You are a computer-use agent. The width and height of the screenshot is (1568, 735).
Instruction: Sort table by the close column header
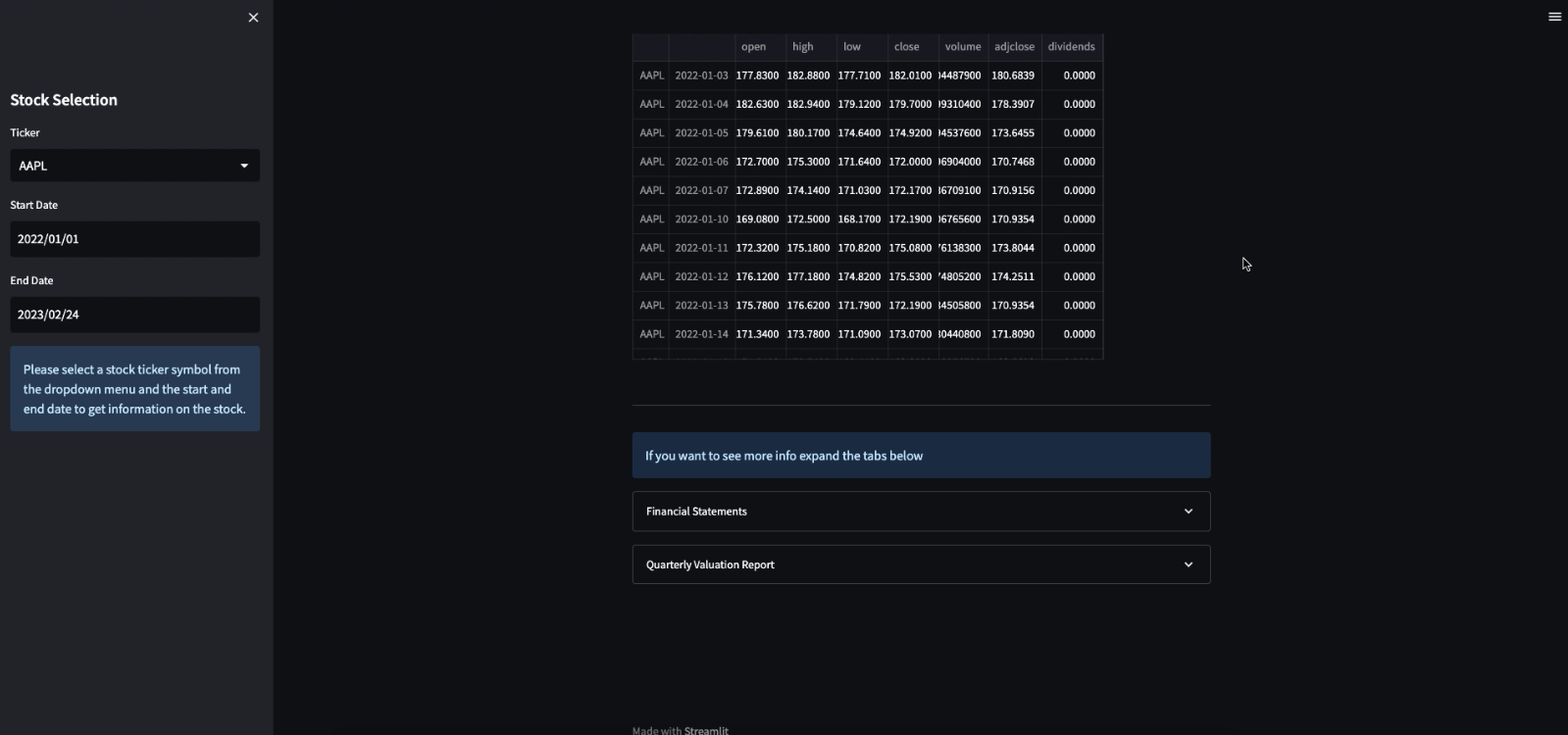click(912, 47)
